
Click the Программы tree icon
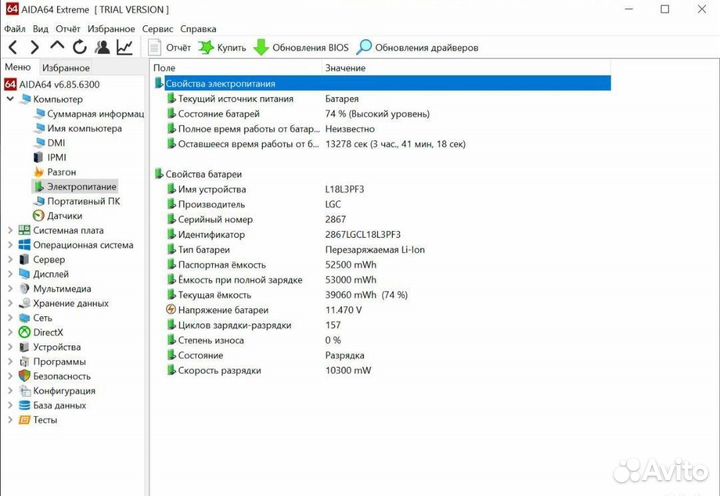click(x=24, y=362)
